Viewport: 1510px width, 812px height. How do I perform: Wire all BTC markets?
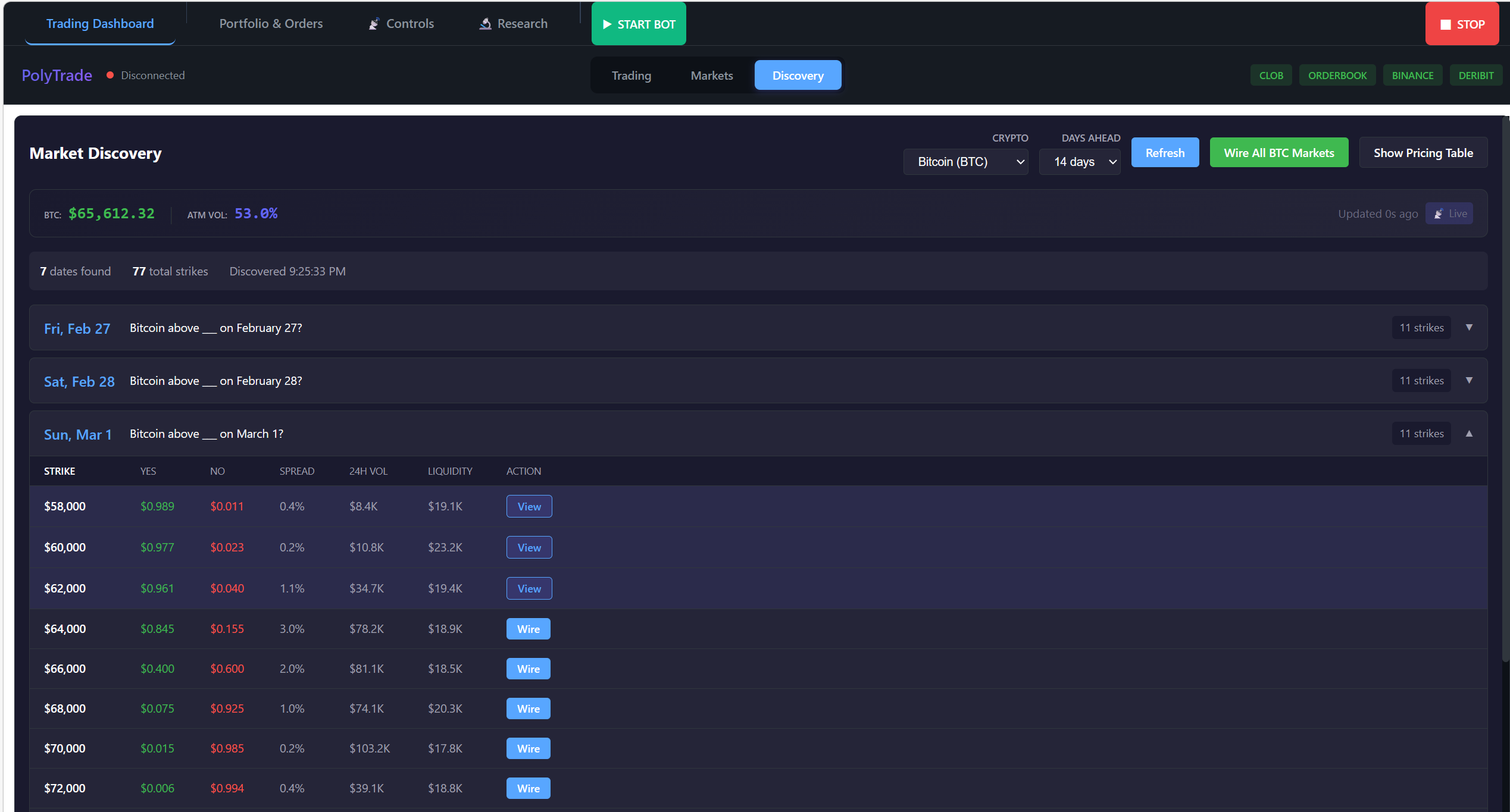pos(1279,153)
